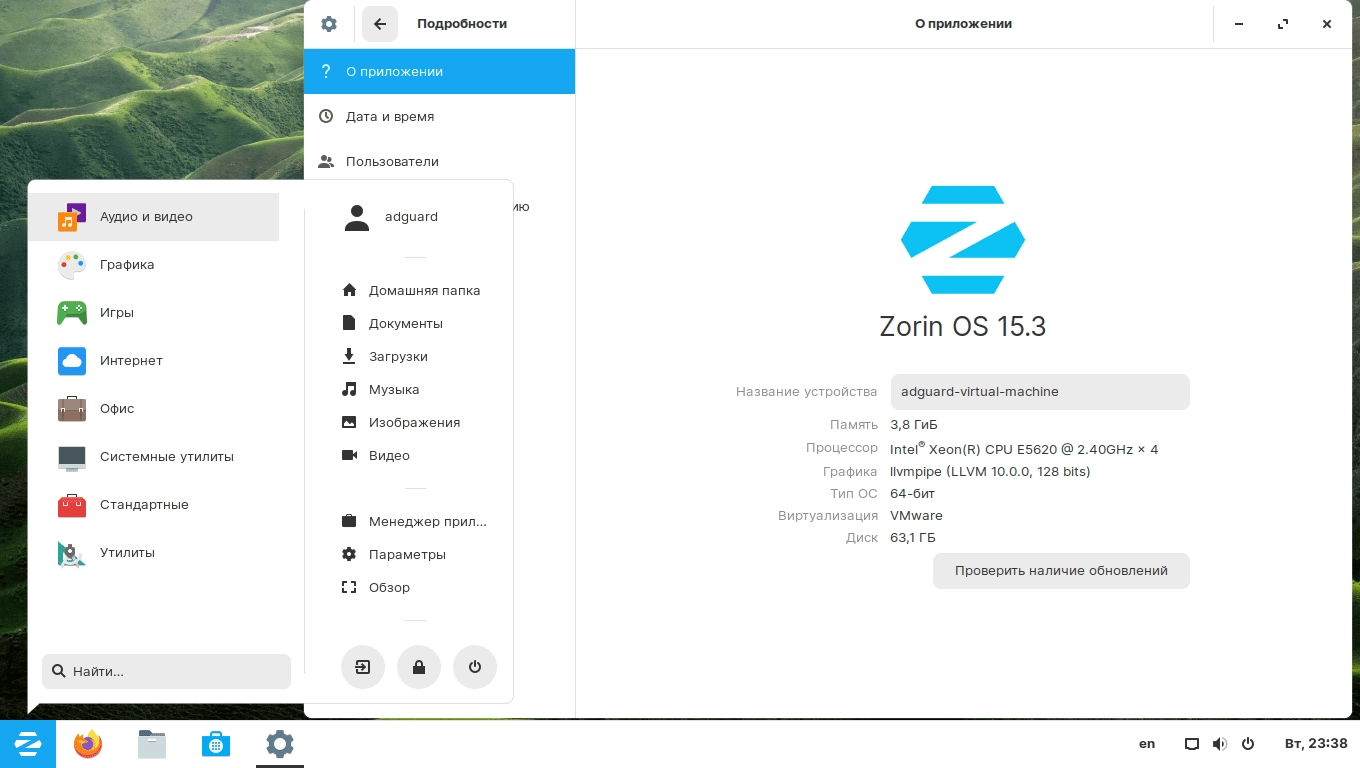Click the back arrow in Settings header
The image size is (1360, 768).
[380, 24]
